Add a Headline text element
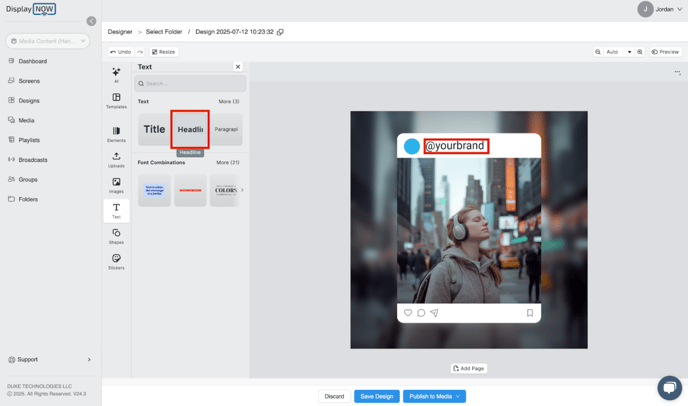This screenshot has width=688, height=406. (x=190, y=129)
